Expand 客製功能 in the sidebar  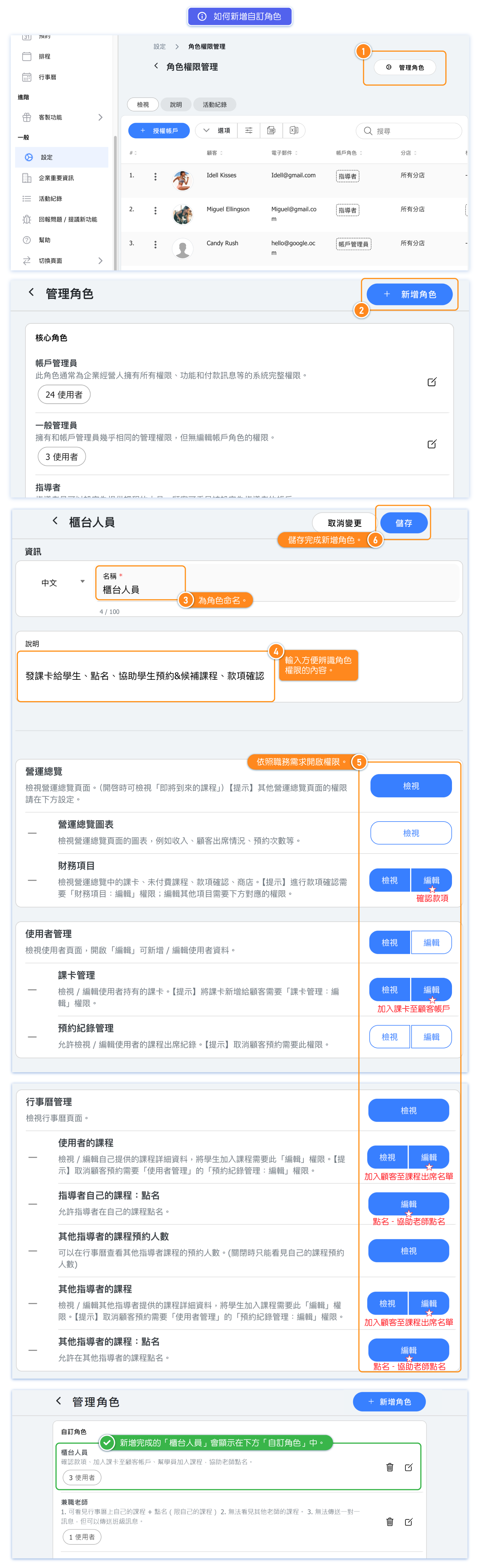[x=61, y=117]
